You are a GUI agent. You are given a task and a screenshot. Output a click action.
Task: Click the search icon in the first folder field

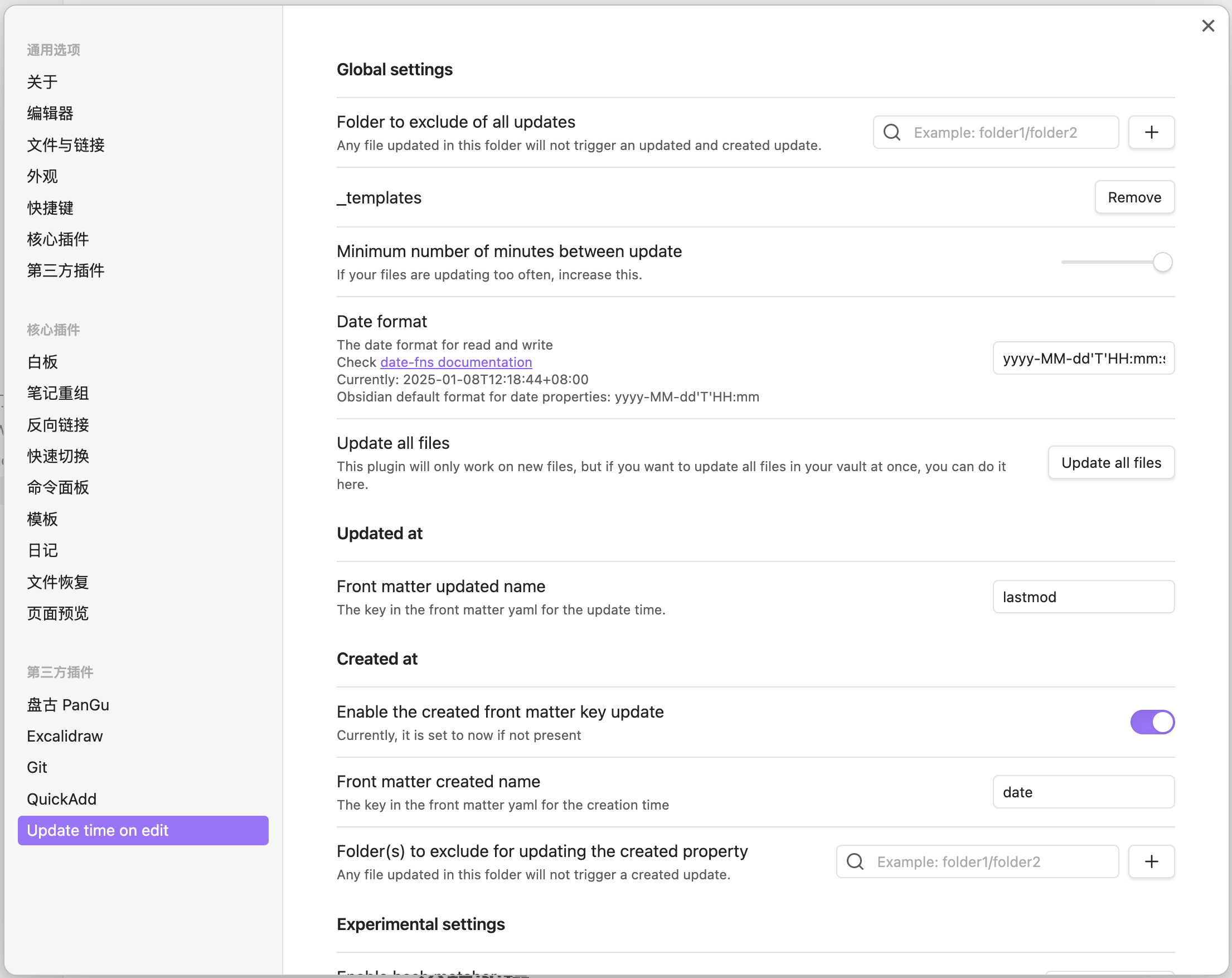892,133
